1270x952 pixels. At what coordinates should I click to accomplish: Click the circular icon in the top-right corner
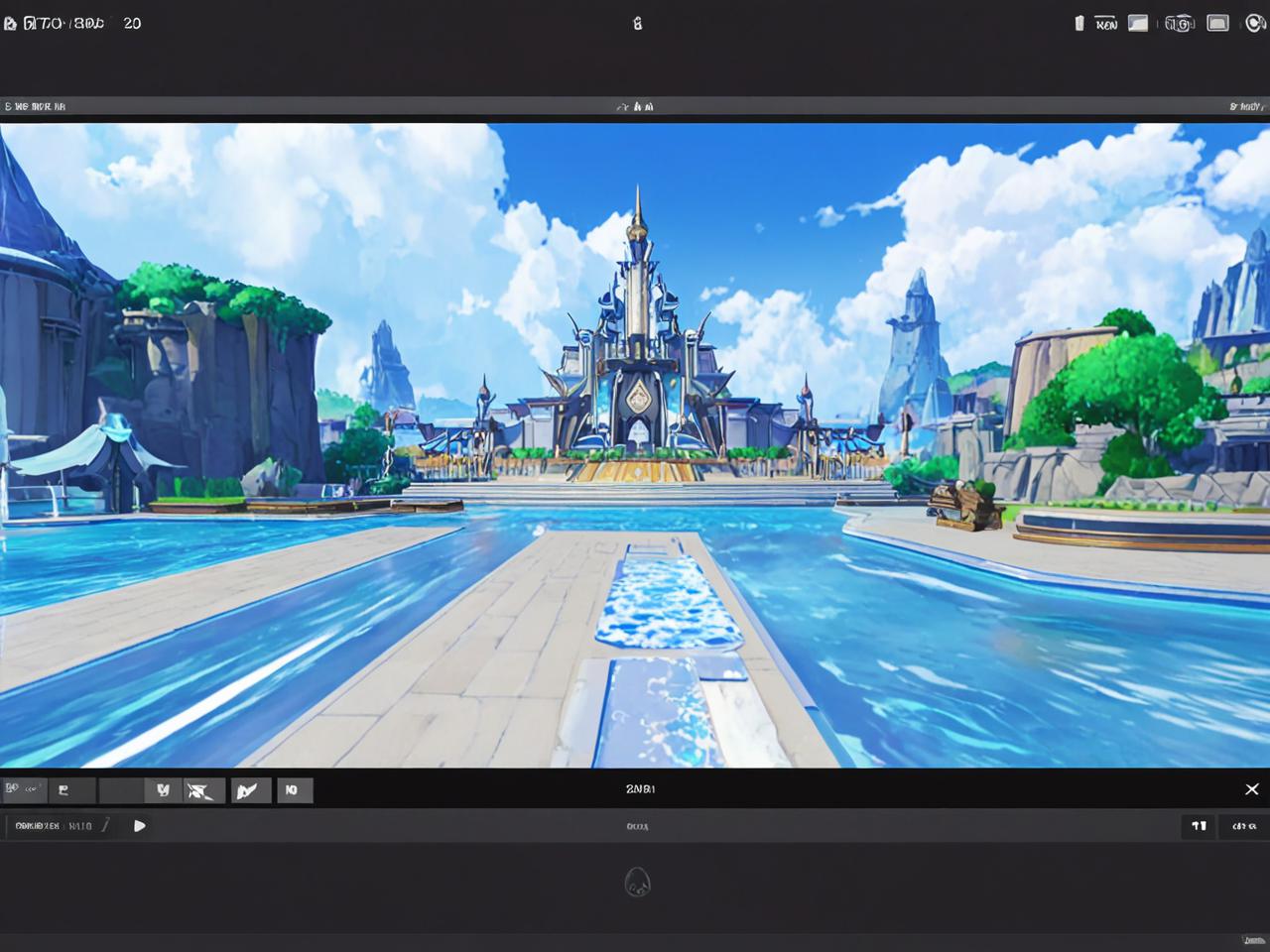(x=1254, y=23)
